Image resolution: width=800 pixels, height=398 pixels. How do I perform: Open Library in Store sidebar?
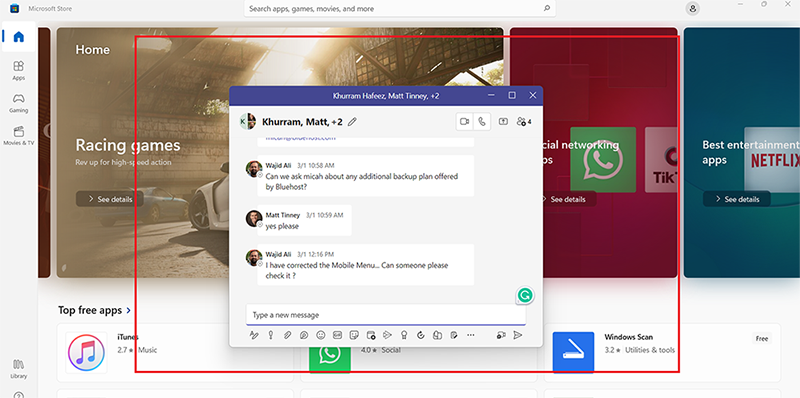pyautogui.click(x=19, y=369)
